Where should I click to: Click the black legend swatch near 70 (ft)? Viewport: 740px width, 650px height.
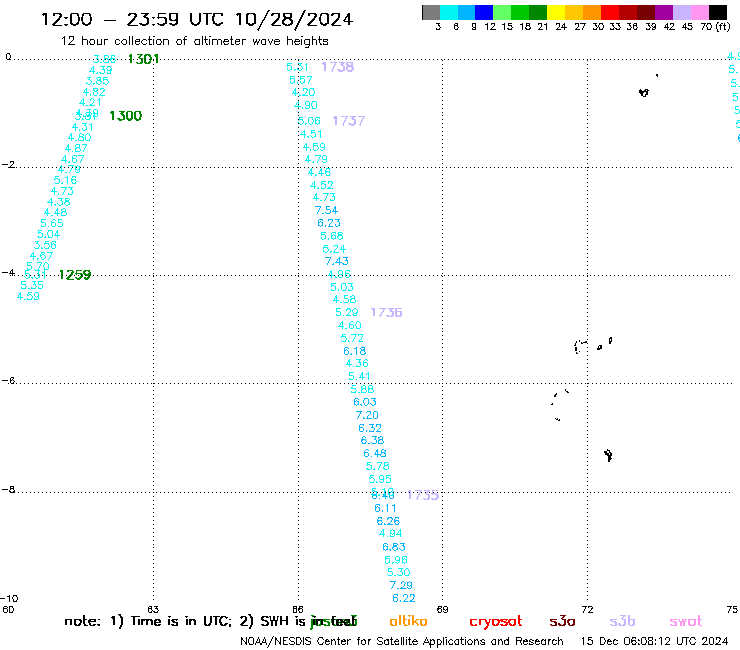tap(718, 12)
